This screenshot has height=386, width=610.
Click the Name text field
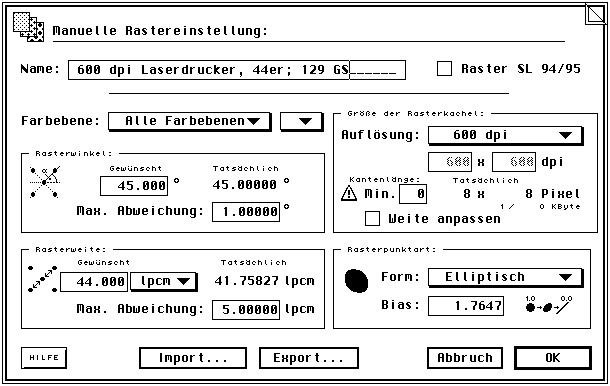(x=237, y=70)
